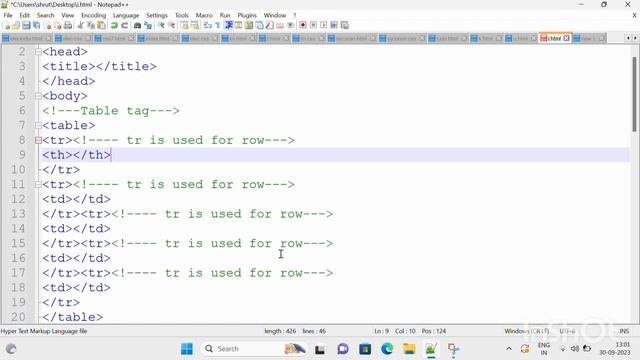This screenshot has width=640, height=360.
Task: Open the Function List toolbar icon
Action: point(270,25)
